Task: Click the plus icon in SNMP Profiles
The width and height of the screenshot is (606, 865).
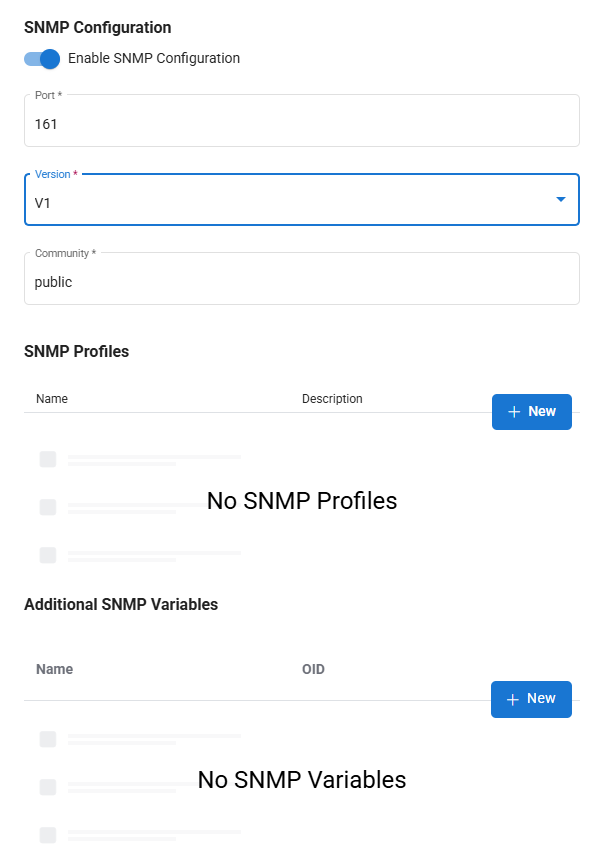Action: click(x=514, y=412)
